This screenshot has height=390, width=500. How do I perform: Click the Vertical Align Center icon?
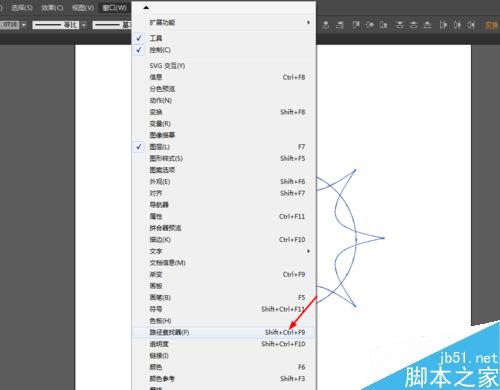pos(370,25)
